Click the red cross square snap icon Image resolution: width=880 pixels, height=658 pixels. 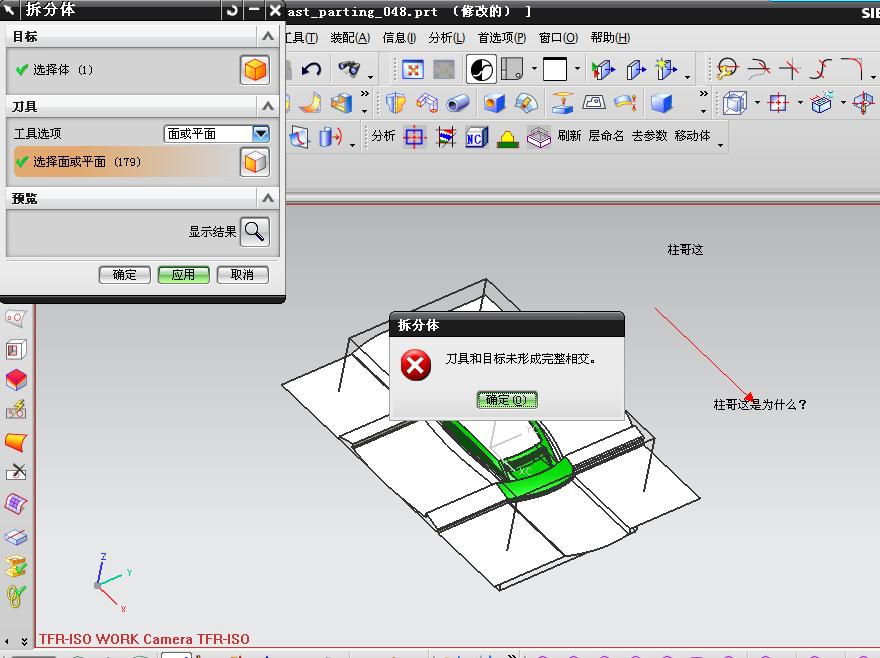(x=778, y=103)
